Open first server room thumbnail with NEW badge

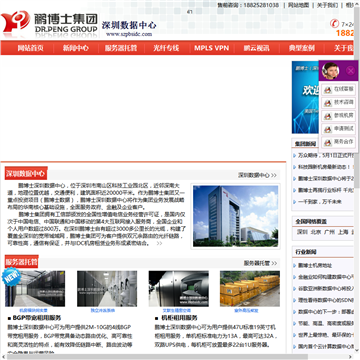[x=35, y=288]
